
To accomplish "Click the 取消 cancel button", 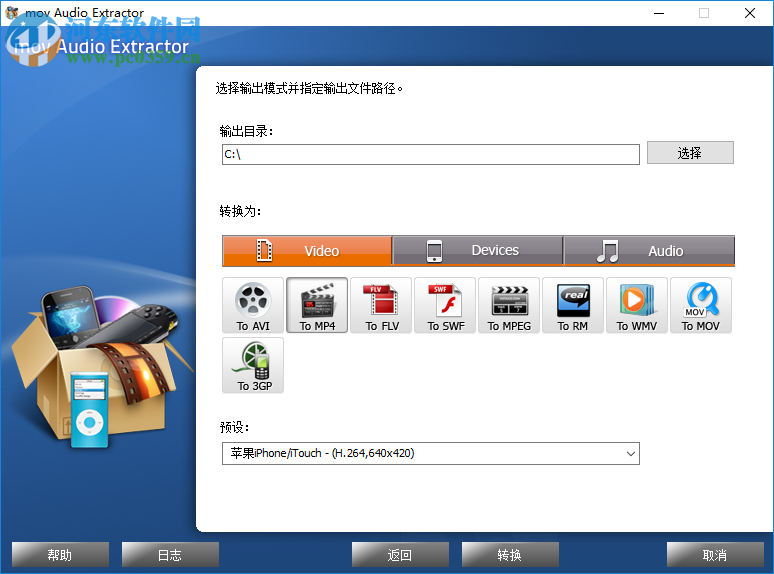I will pos(715,555).
